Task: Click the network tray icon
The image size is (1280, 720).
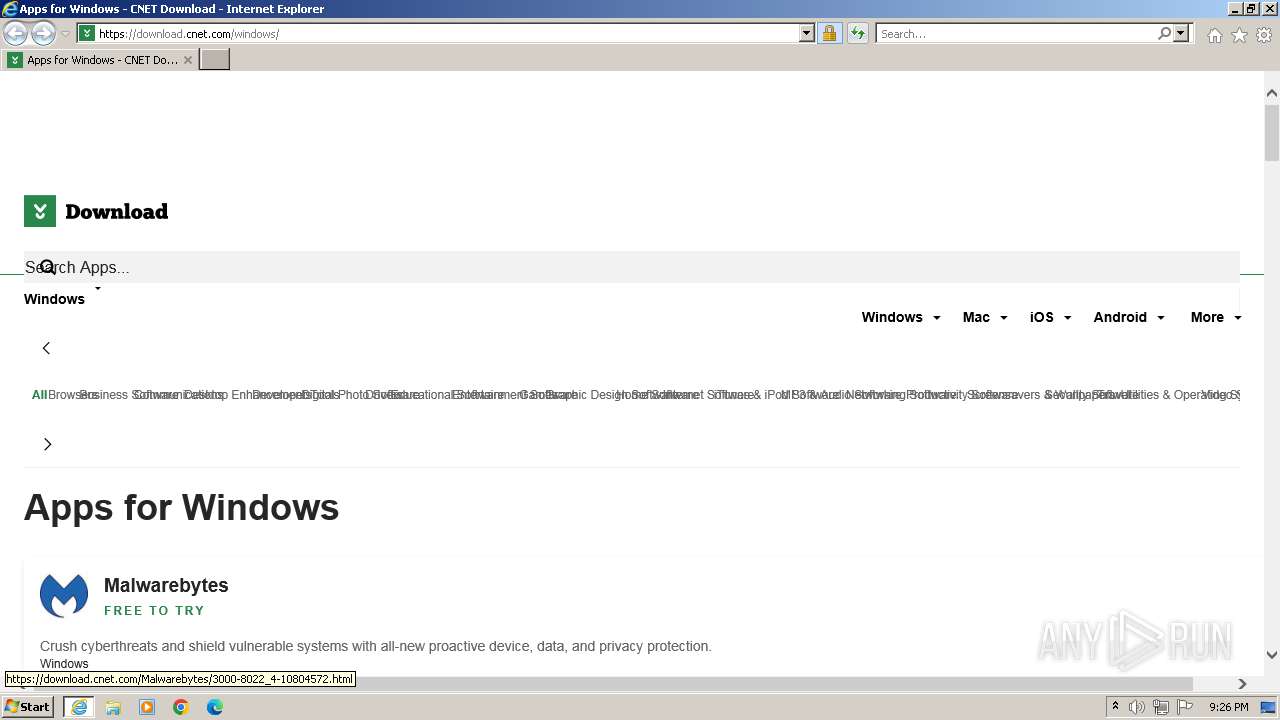Action: [x=1161, y=707]
